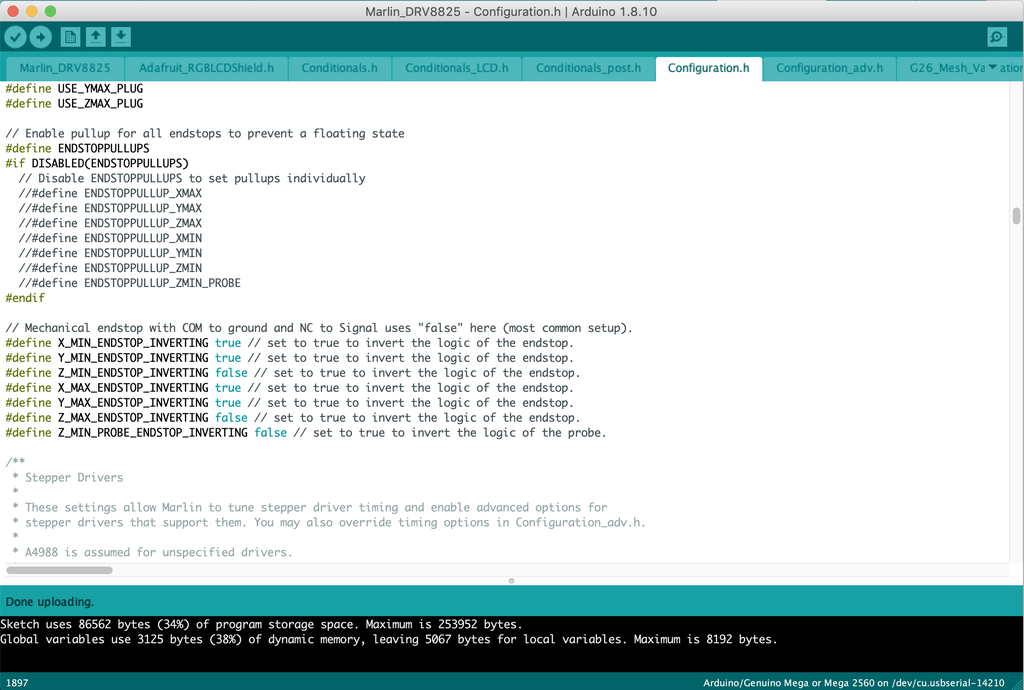Viewport: 1024px width, 690px height.
Task: Click 'true' value of Y_MIN_ENDSTOP_INVERTING
Action: [228, 358]
